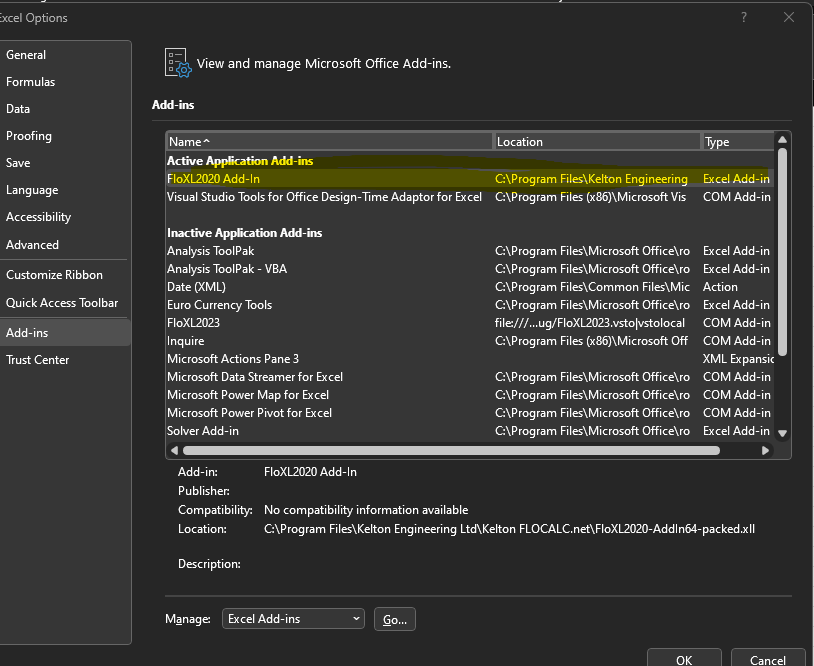
Task: Select Microsoft Power Map for Excel
Action: (x=469, y=395)
